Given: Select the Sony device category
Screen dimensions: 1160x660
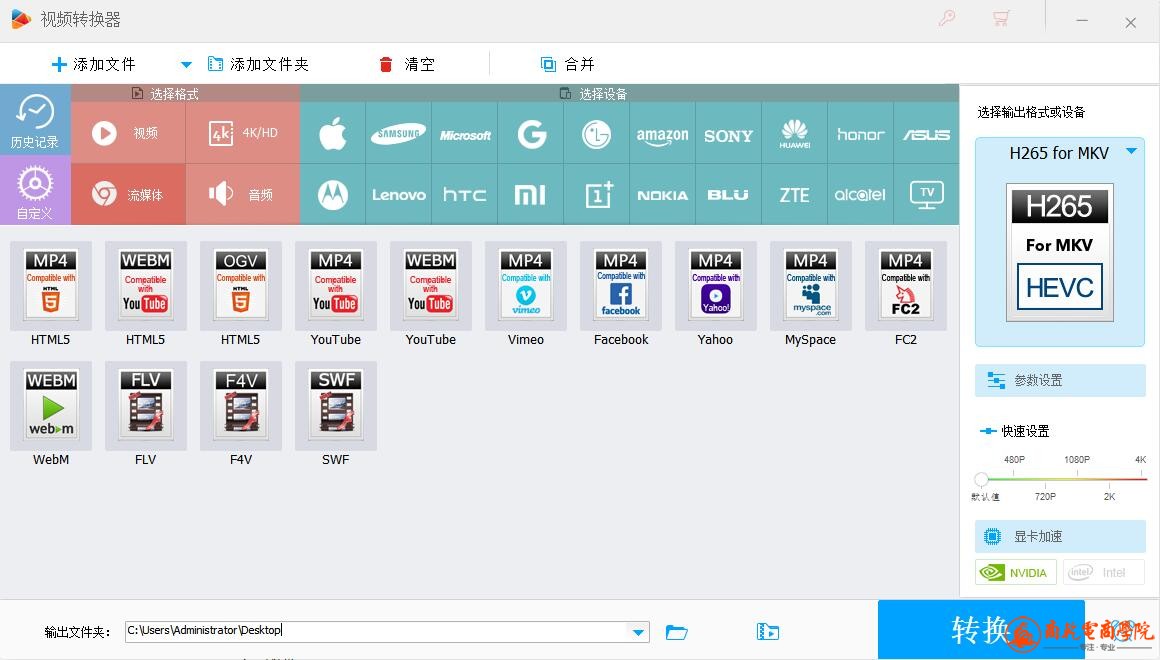Looking at the screenshot, I should (x=729, y=134).
